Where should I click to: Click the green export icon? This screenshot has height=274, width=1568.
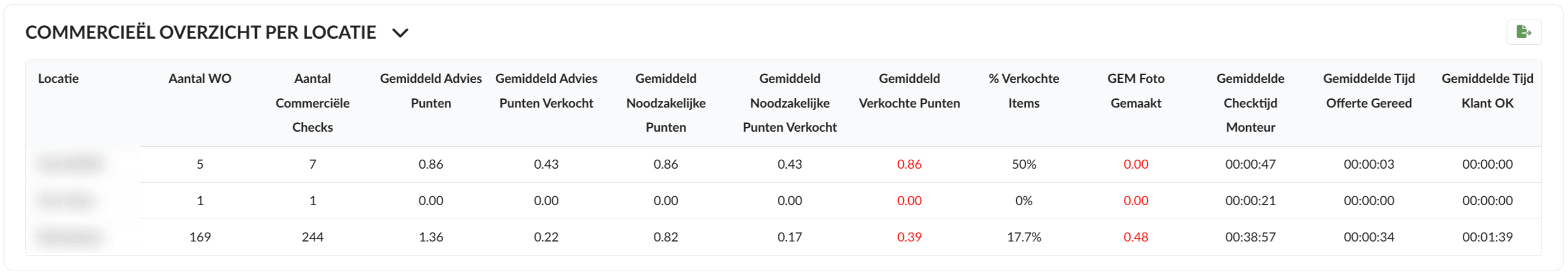[x=1524, y=32]
